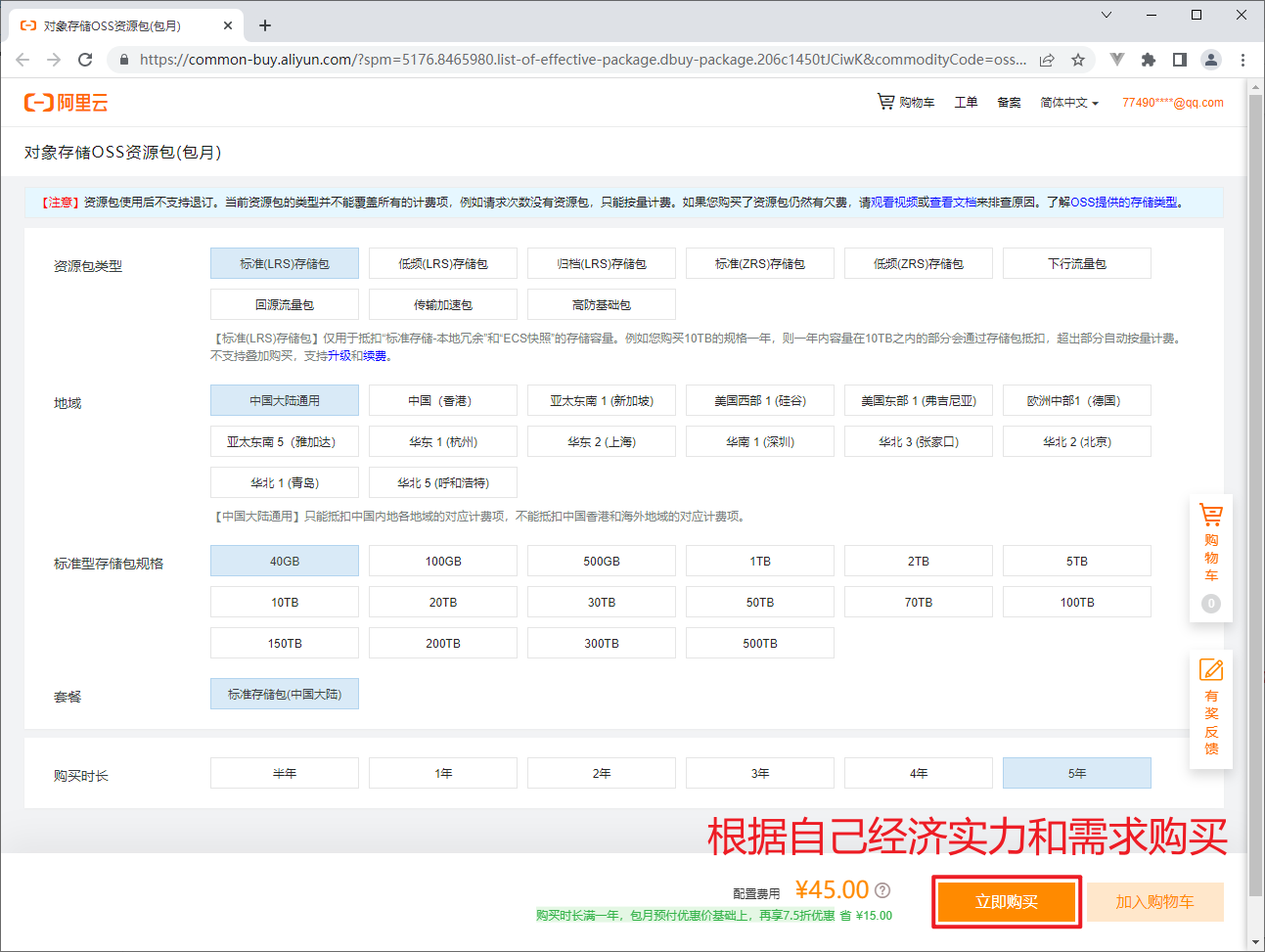Set purchase duration to 5年
Image resolution: width=1265 pixels, height=952 pixels.
click(x=1077, y=773)
